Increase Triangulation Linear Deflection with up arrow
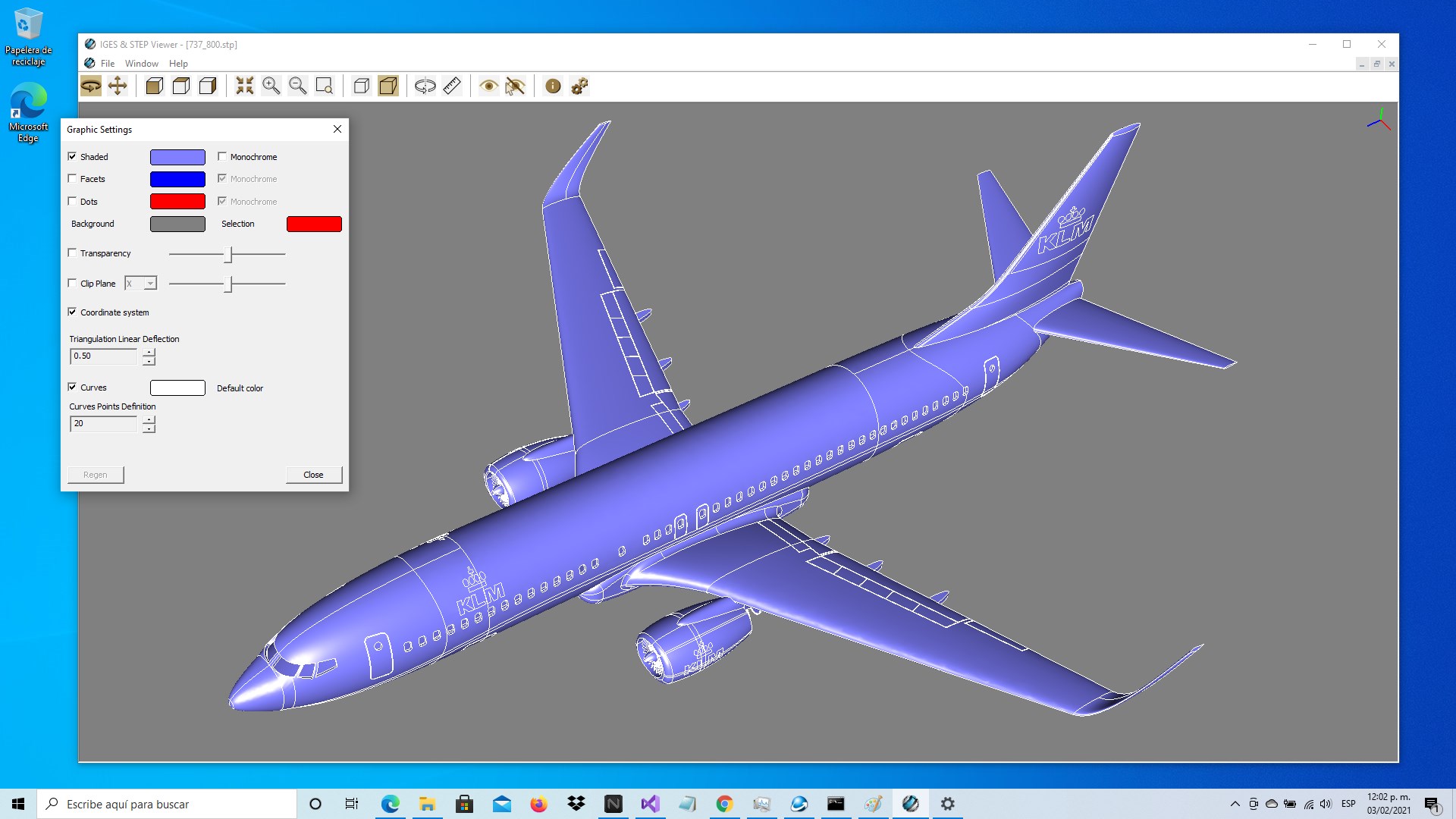Screen dimensions: 1456x819 pyautogui.click(x=149, y=352)
